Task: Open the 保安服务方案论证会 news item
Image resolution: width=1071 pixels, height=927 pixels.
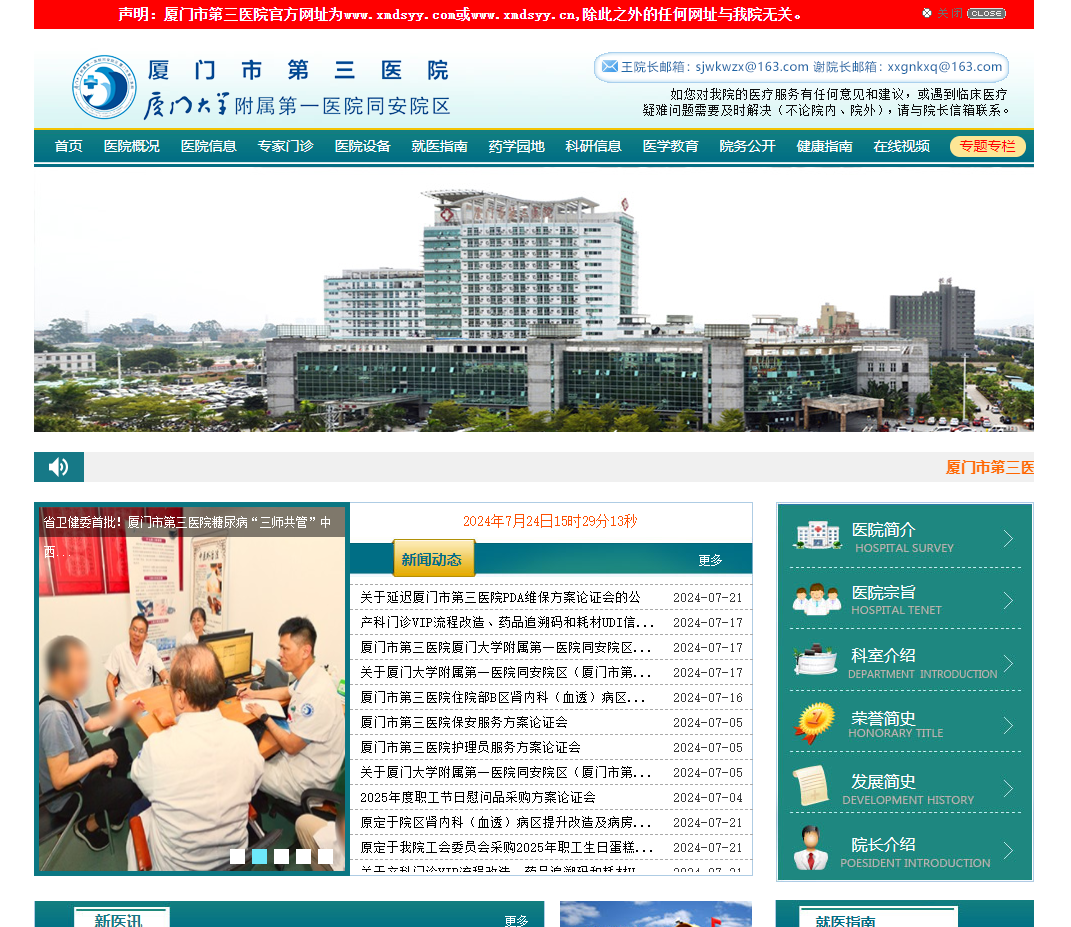Action: tap(464, 723)
